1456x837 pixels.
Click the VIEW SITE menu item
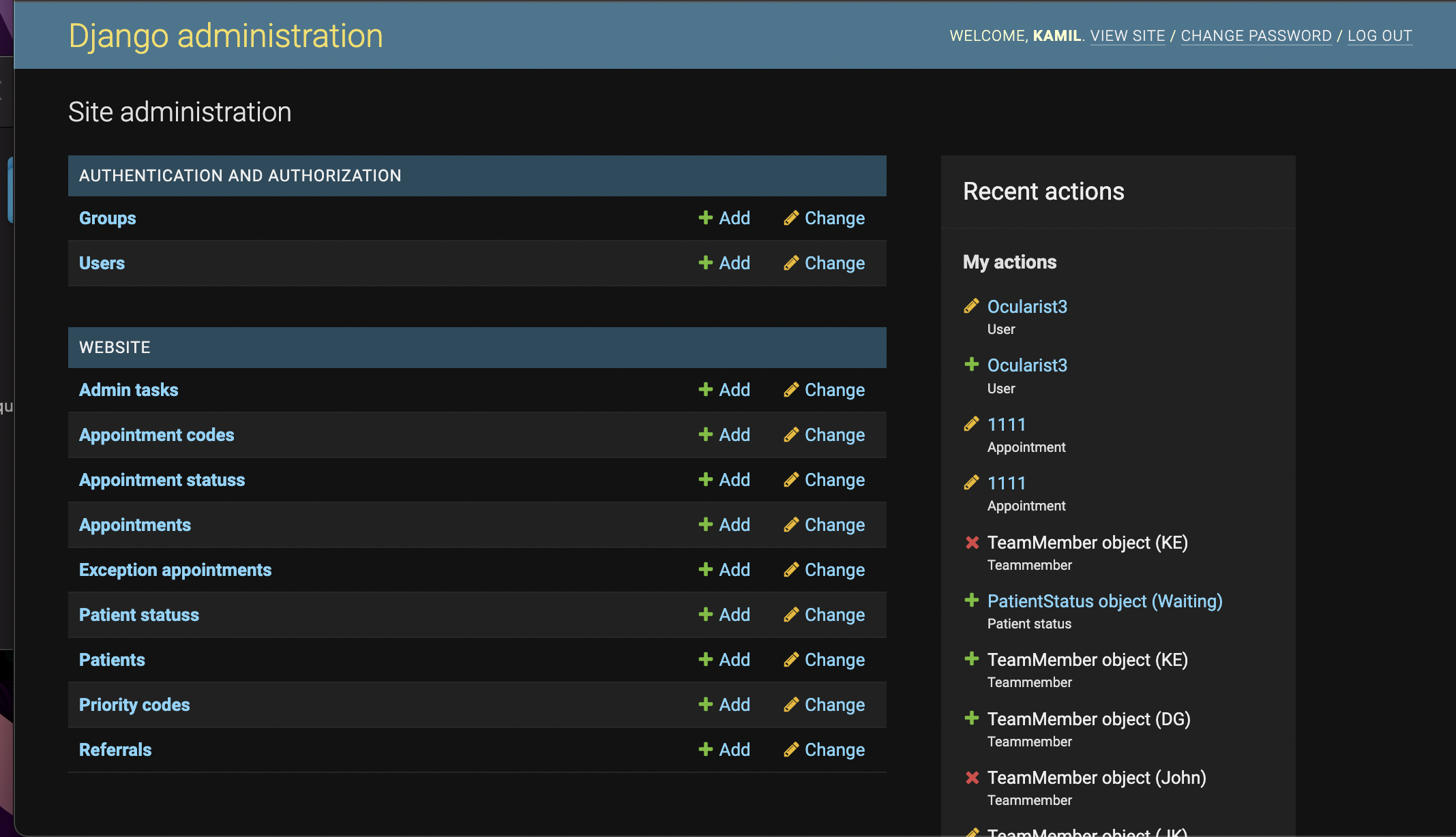click(1127, 34)
